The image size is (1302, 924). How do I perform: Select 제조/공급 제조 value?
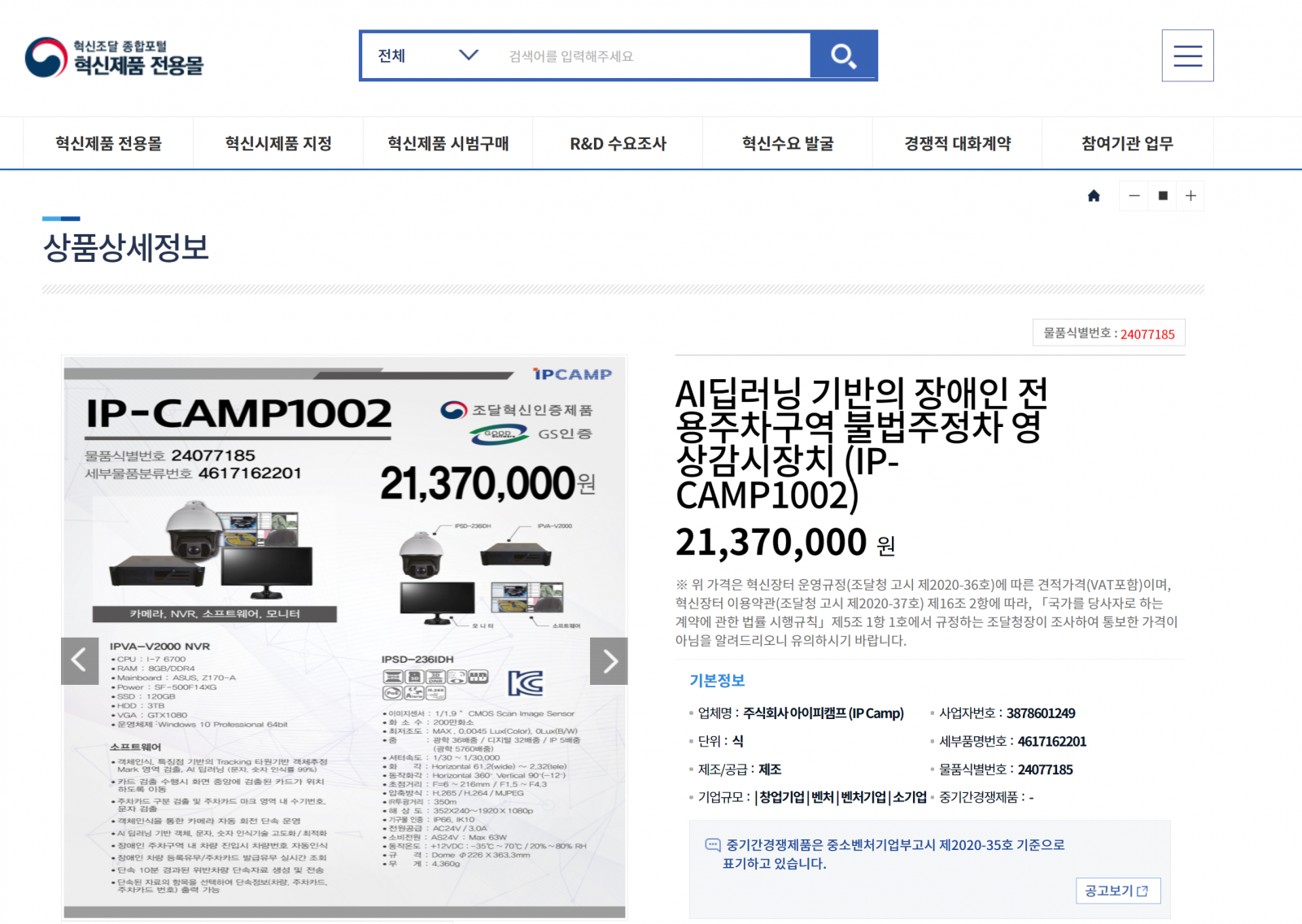(x=770, y=769)
